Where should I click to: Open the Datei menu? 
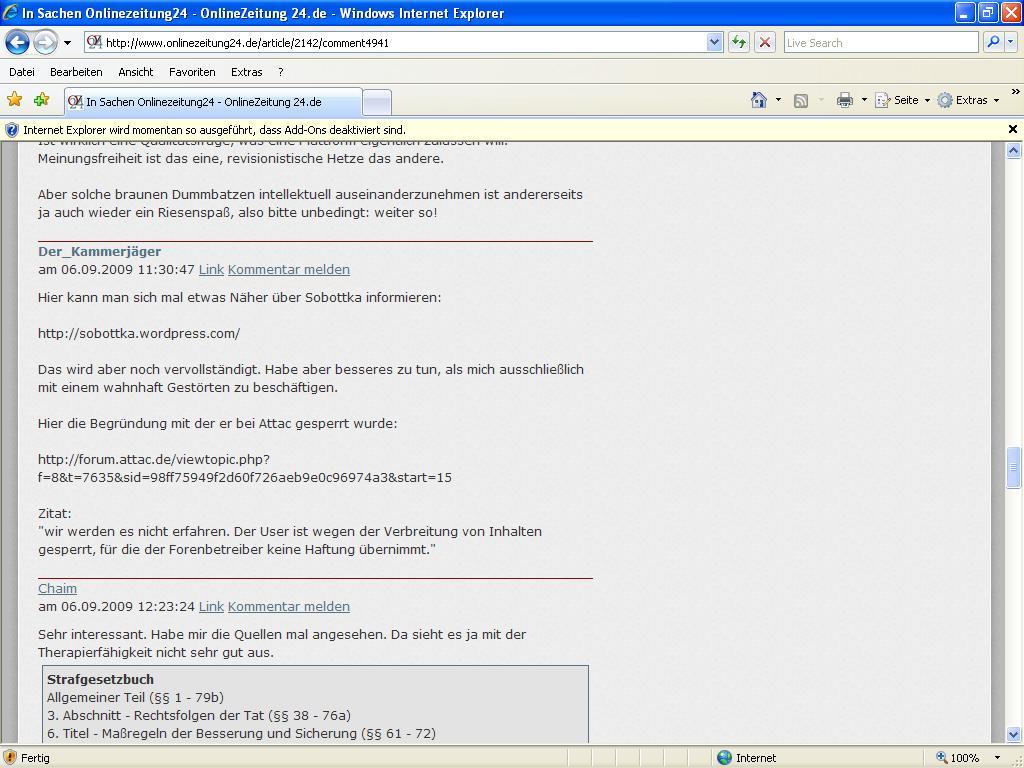click(x=22, y=72)
